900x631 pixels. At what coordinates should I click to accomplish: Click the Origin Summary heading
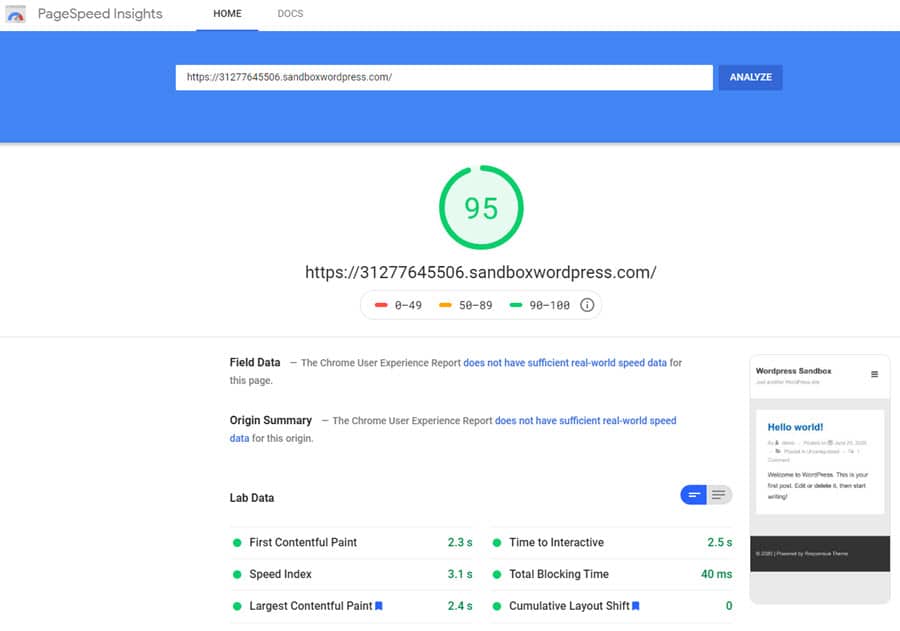(271, 420)
